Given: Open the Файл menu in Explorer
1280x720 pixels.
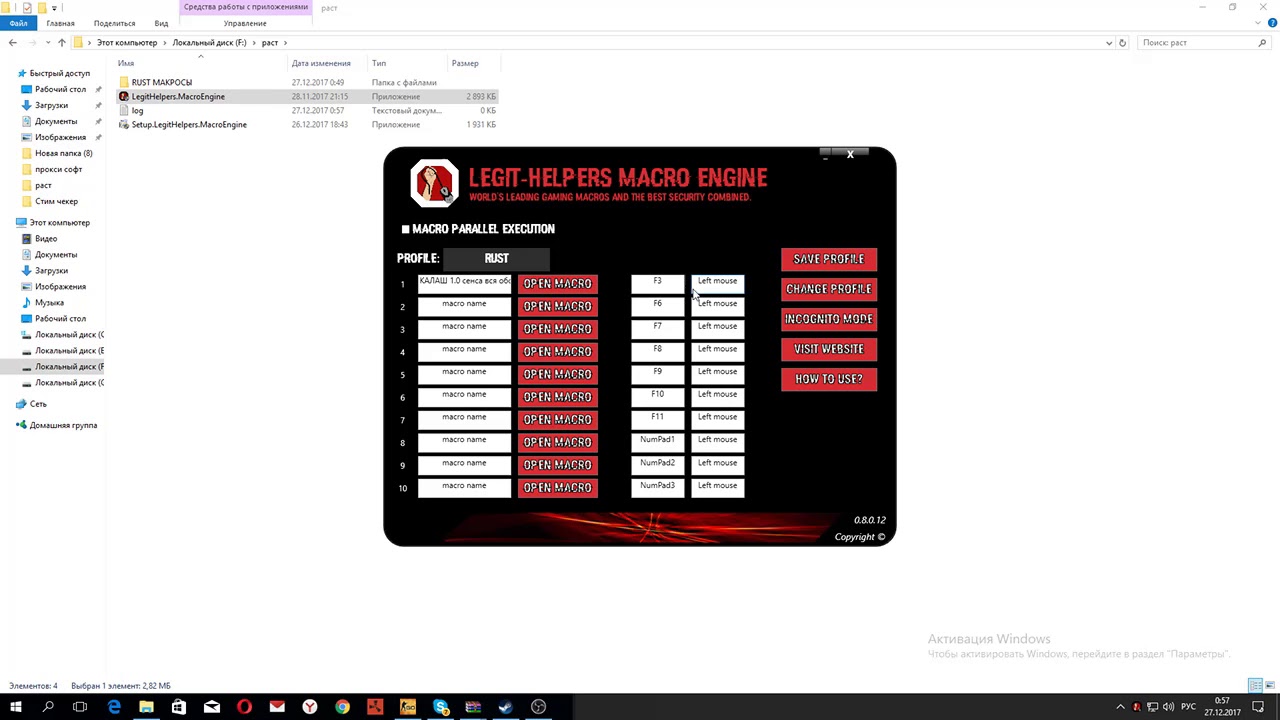Looking at the screenshot, I should click(x=19, y=23).
